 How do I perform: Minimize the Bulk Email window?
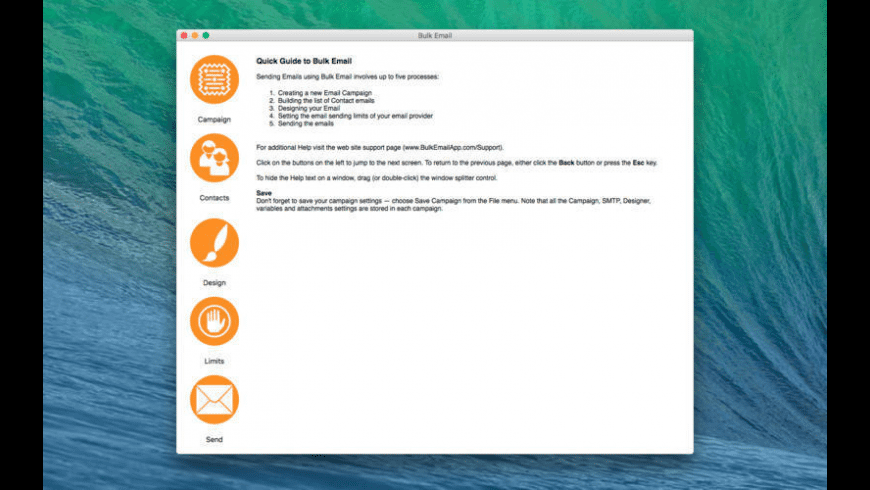tap(195, 36)
